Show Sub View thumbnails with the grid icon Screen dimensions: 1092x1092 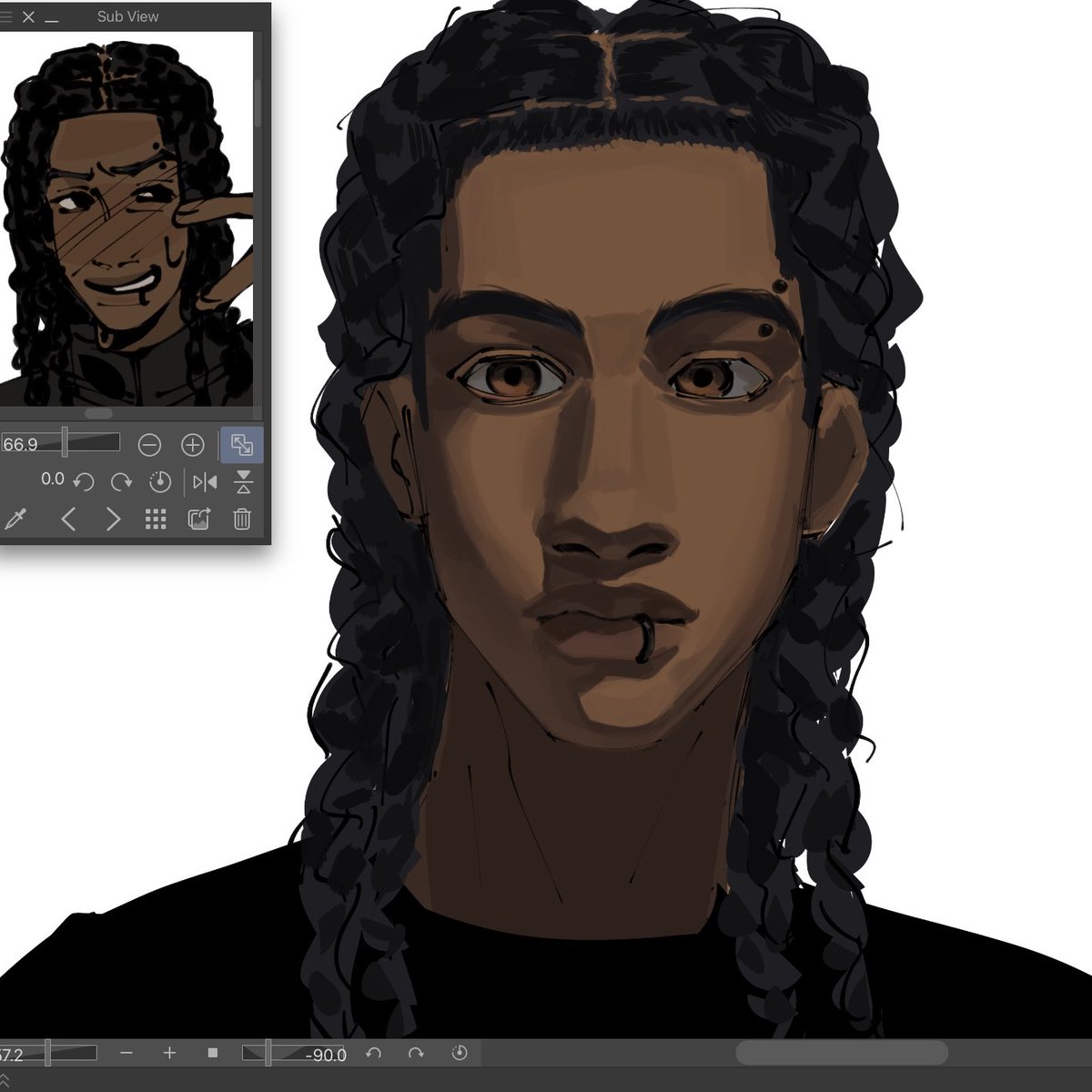tap(156, 519)
